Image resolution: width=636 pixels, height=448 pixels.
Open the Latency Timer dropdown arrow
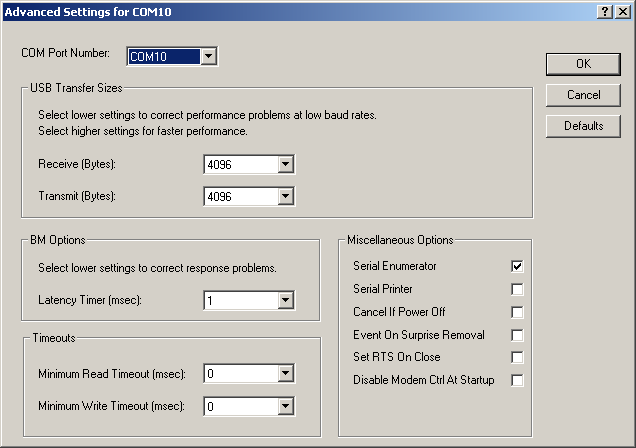coord(286,300)
